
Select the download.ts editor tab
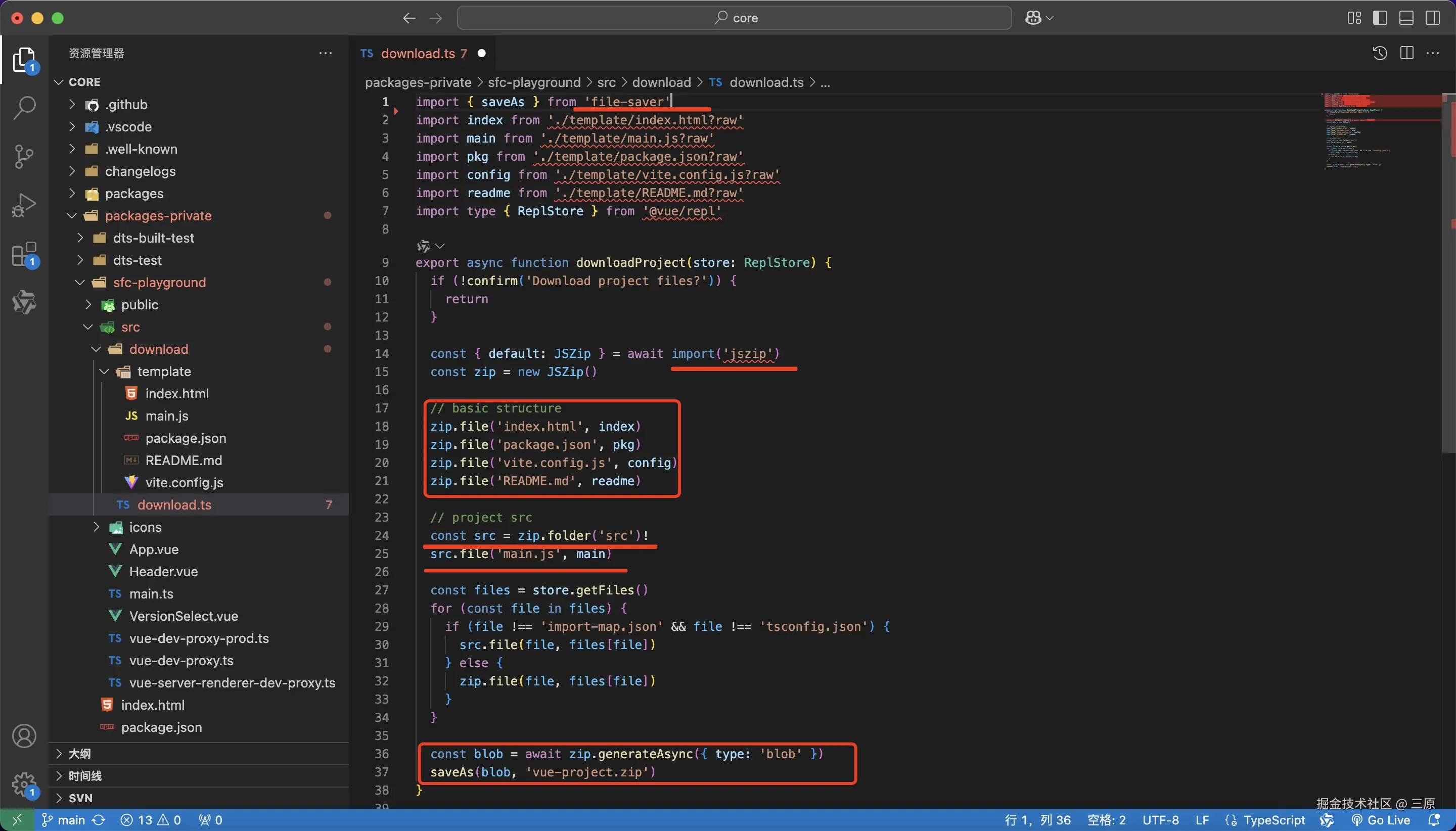point(419,53)
